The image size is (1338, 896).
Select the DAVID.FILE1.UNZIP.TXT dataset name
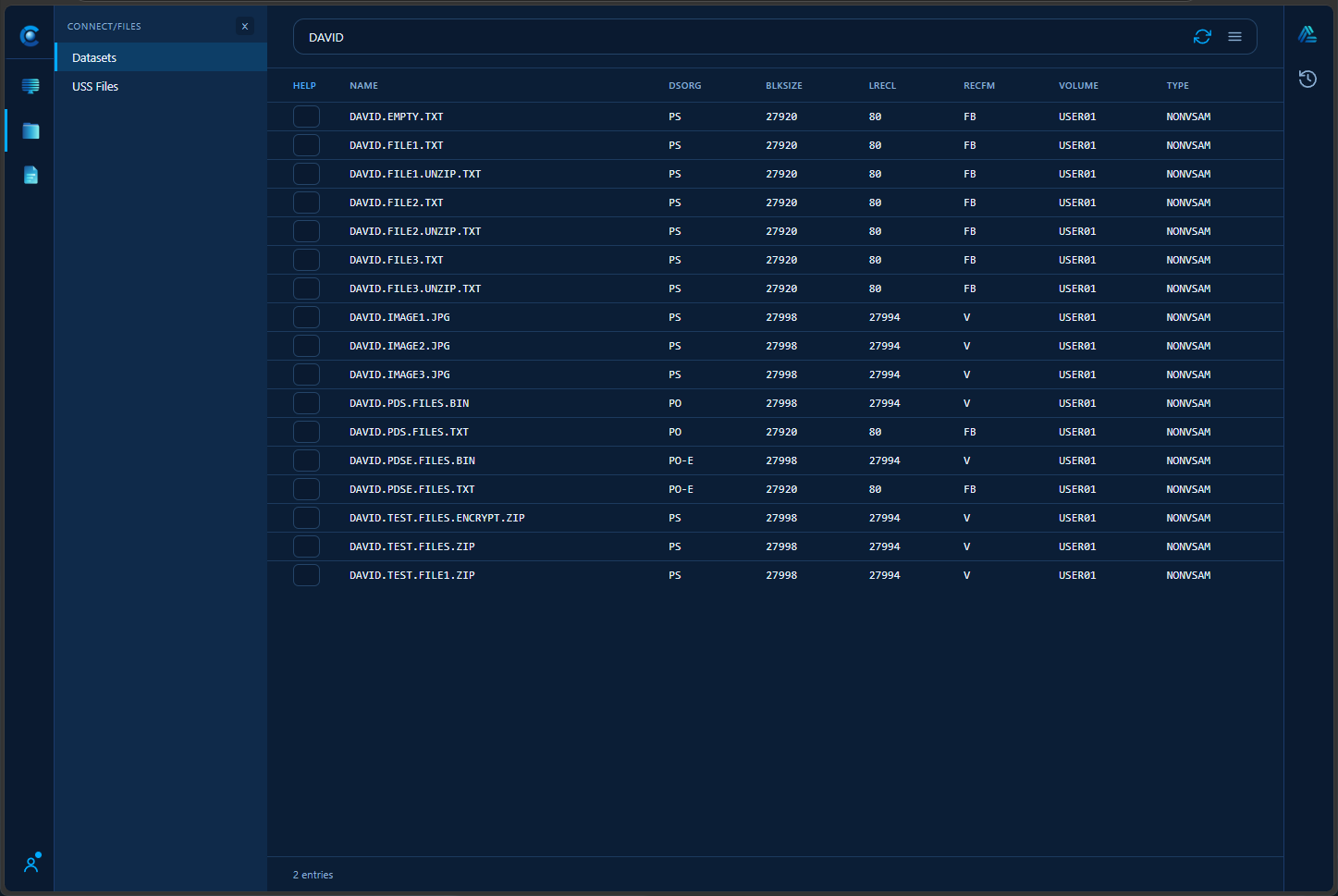(415, 174)
